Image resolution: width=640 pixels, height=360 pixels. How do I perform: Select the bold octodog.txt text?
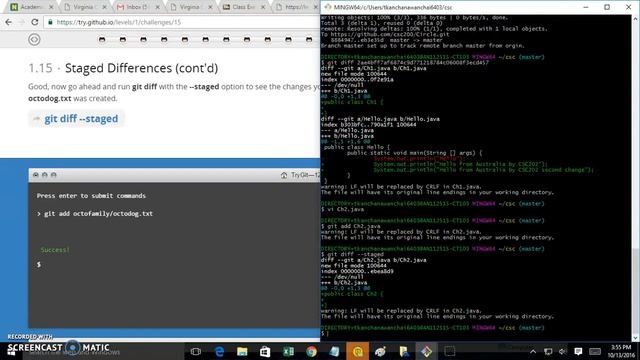(49, 98)
